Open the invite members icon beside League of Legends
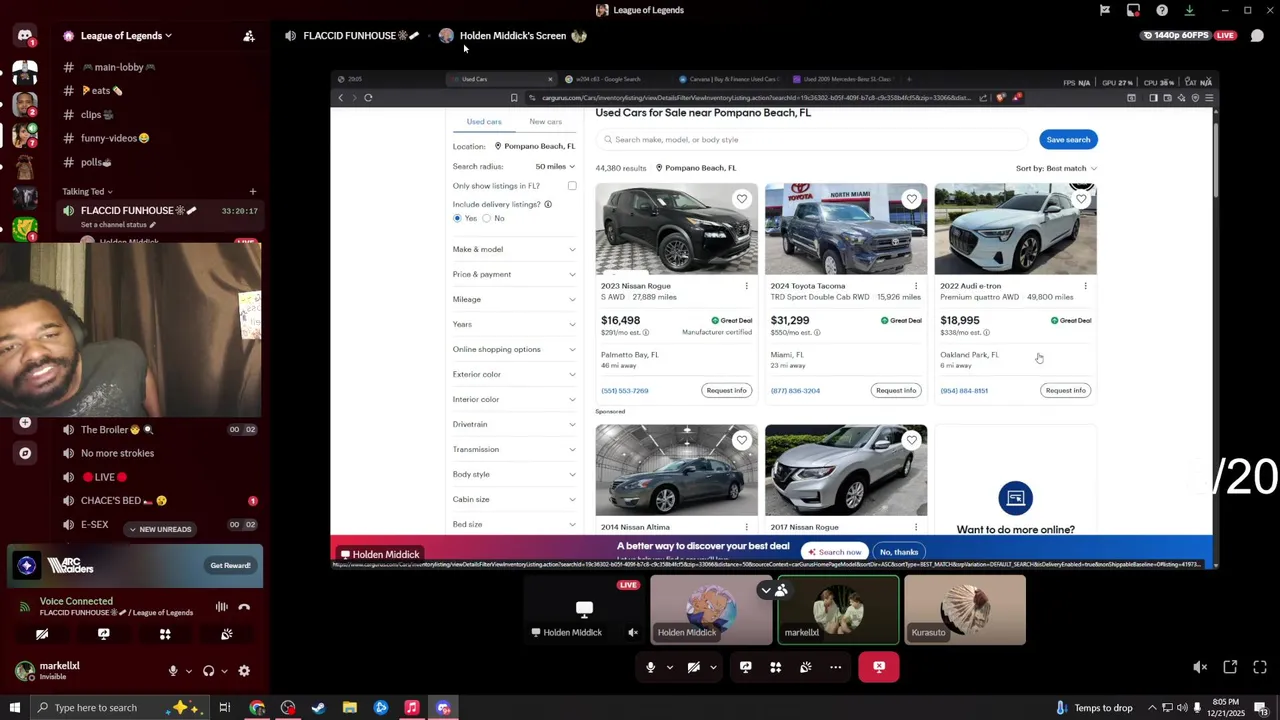 (249, 36)
